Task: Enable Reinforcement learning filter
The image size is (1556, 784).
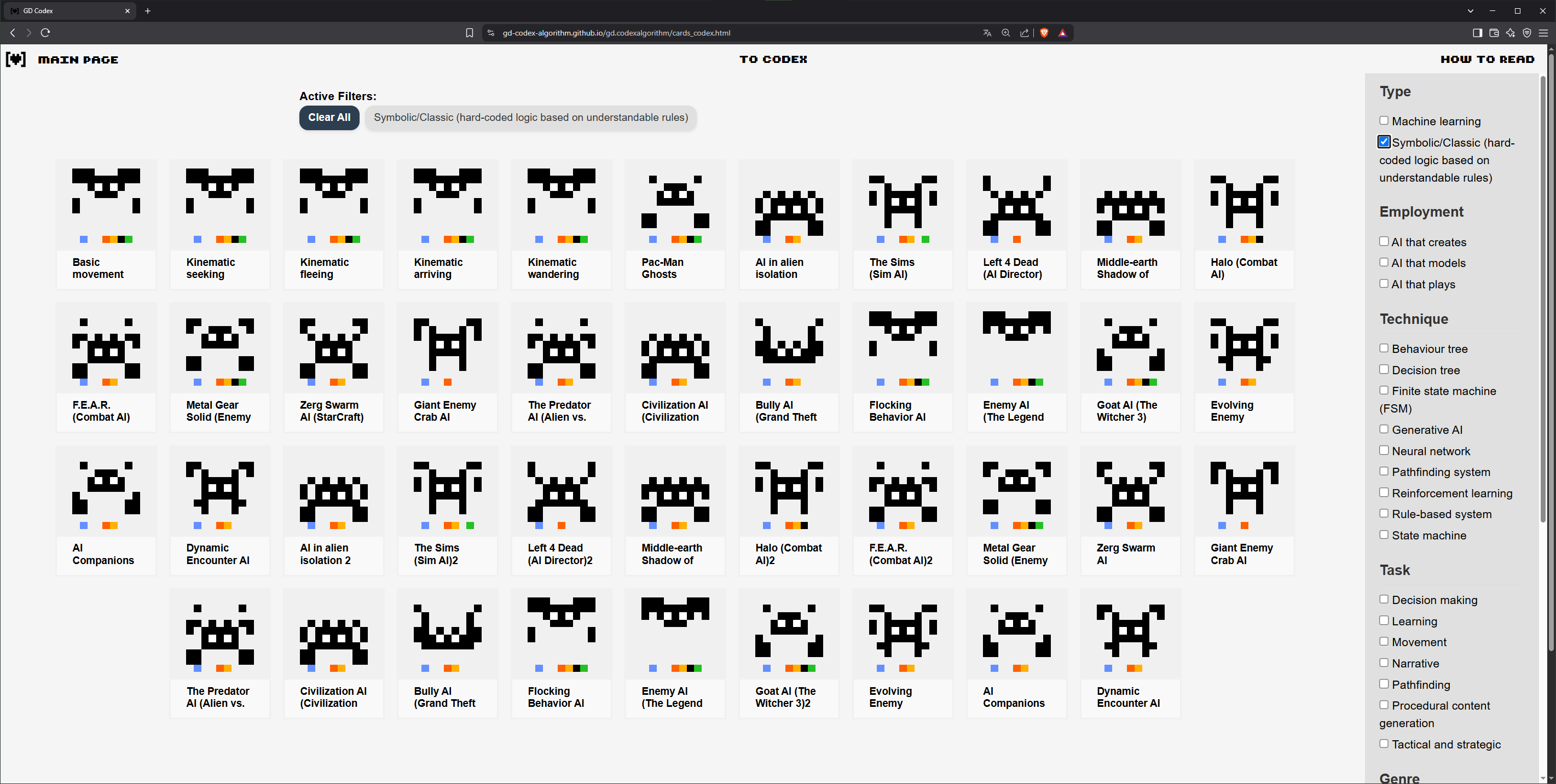Action: pos(1384,493)
